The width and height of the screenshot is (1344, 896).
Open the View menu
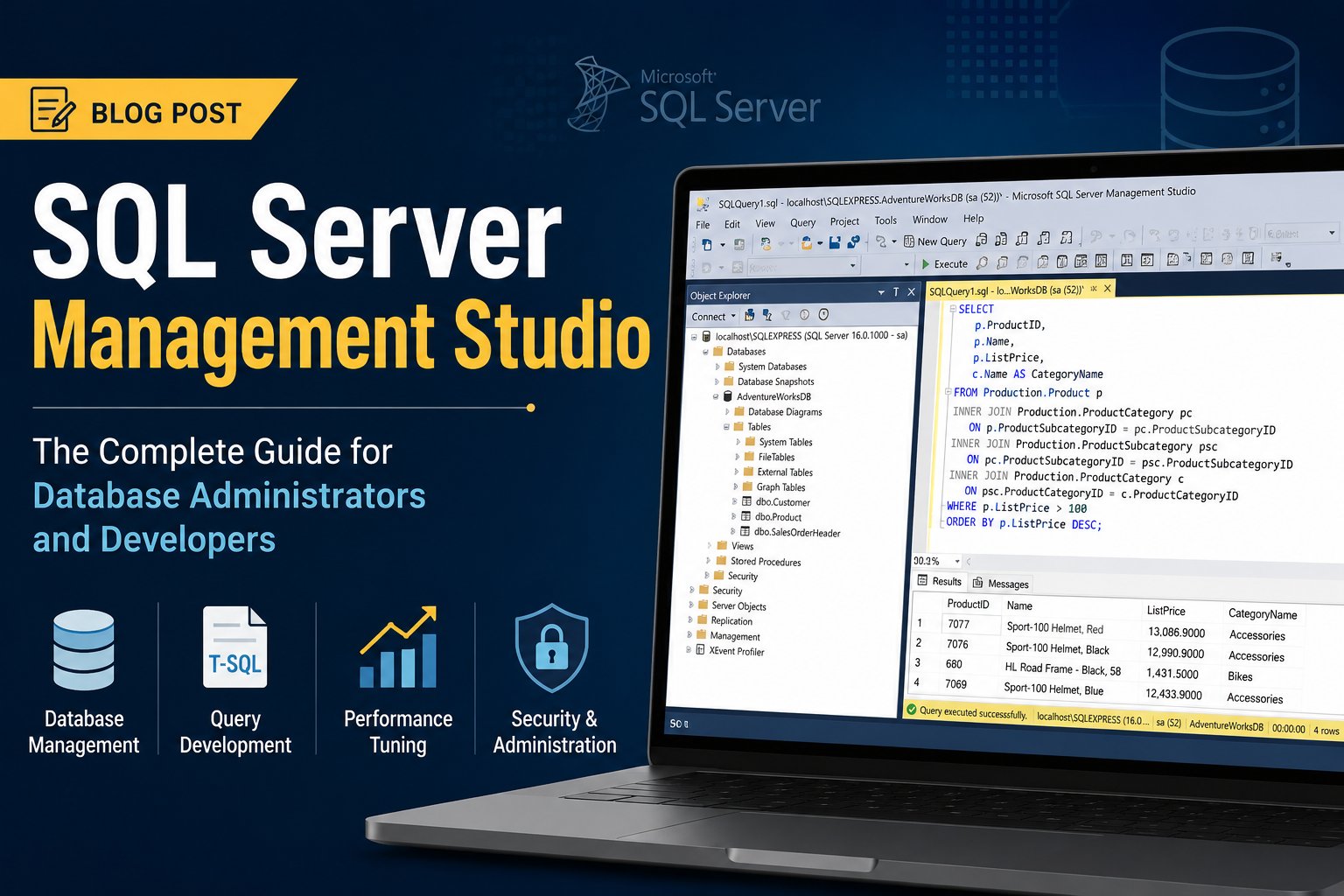765,223
